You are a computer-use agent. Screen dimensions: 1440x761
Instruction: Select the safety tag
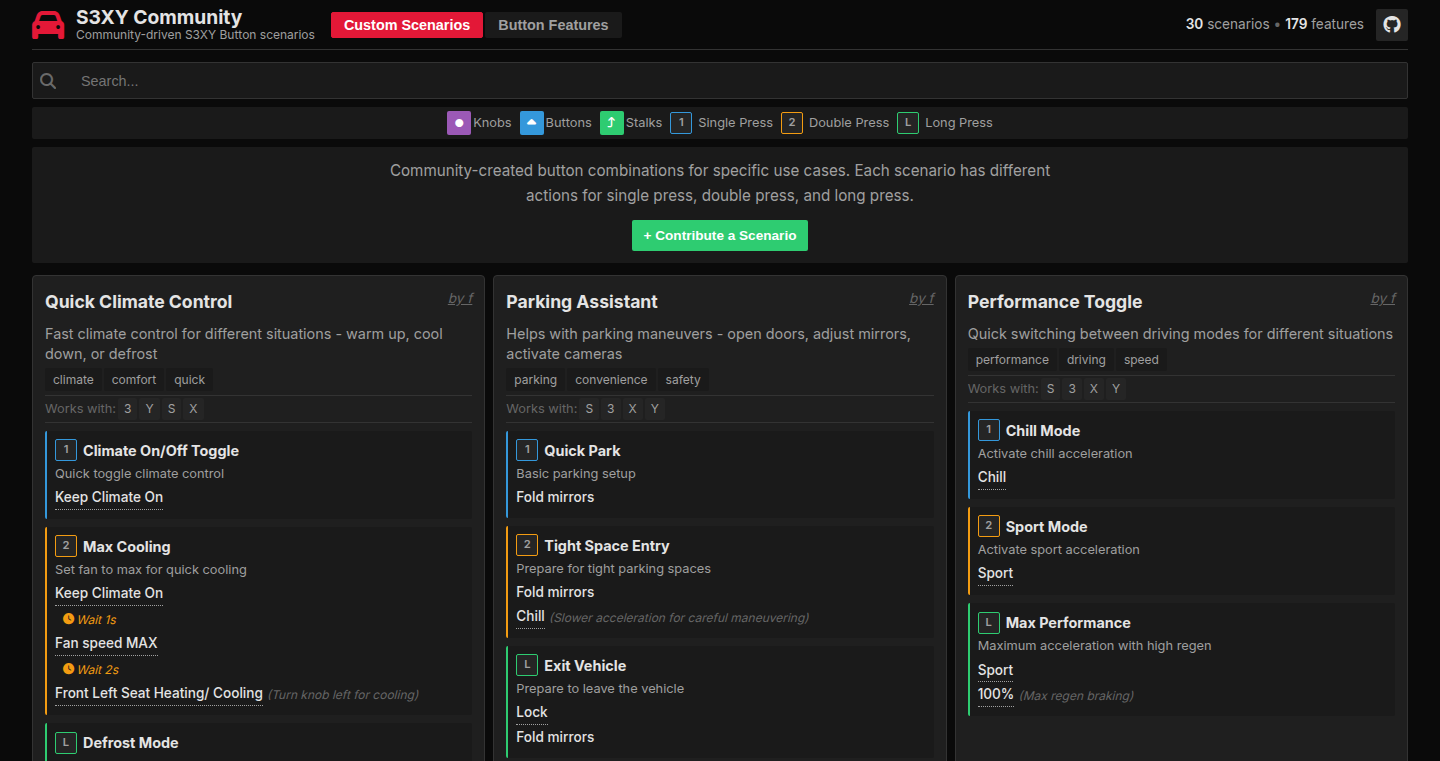pyautogui.click(x=683, y=380)
